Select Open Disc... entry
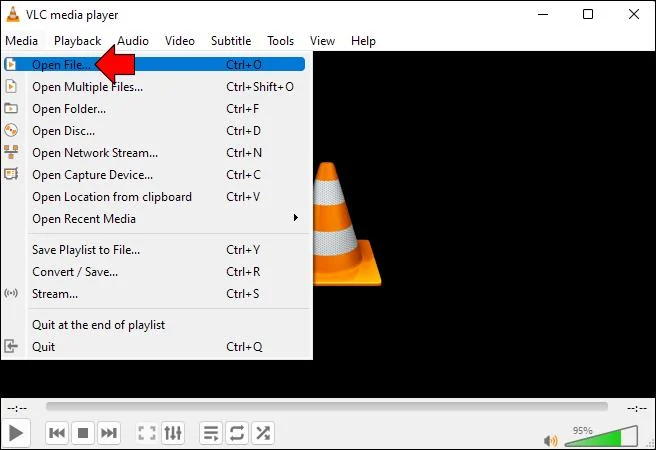 click(x=154, y=131)
